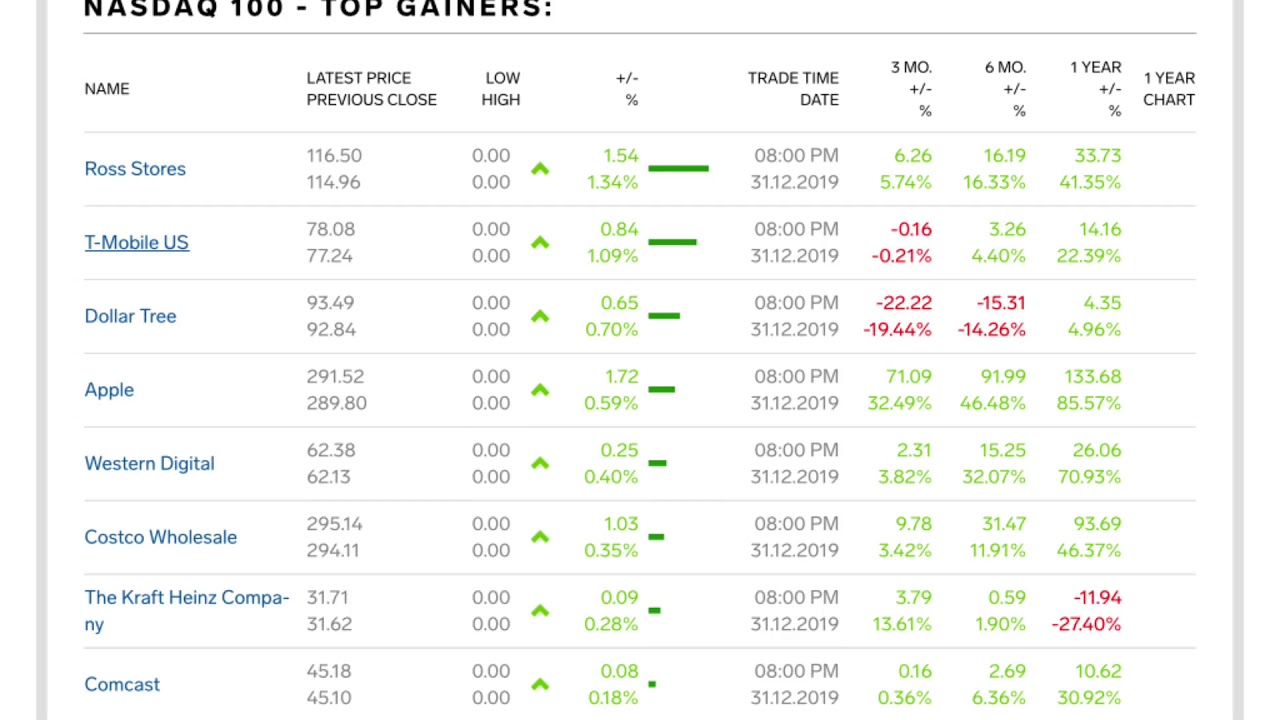The height and width of the screenshot is (720, 1280).
Task: Open the Costco Wholesale stock page
Action: click(x=160, y=537)
